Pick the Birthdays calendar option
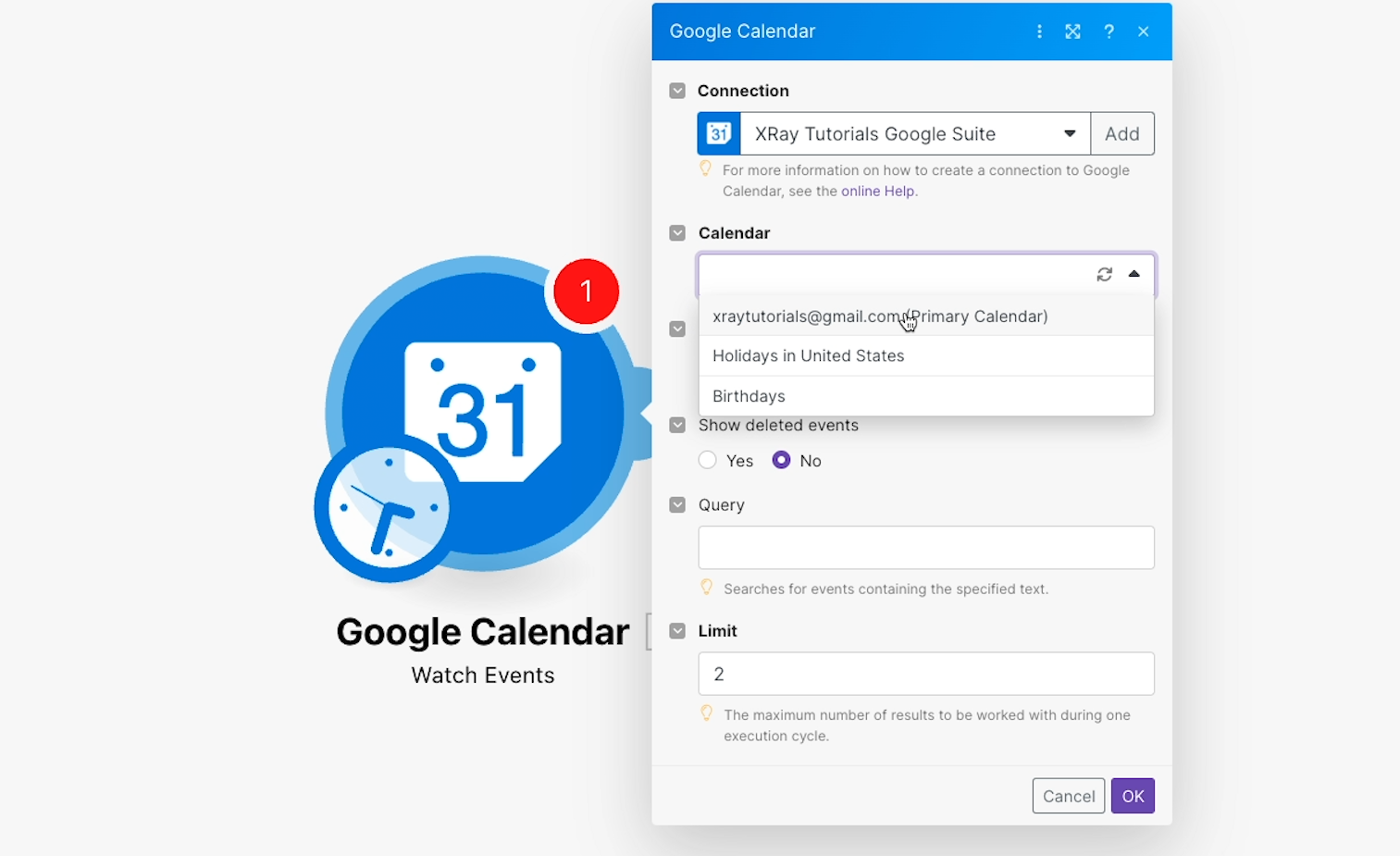The height and width of the screenshot is (856, 1400). click(926, 396)
